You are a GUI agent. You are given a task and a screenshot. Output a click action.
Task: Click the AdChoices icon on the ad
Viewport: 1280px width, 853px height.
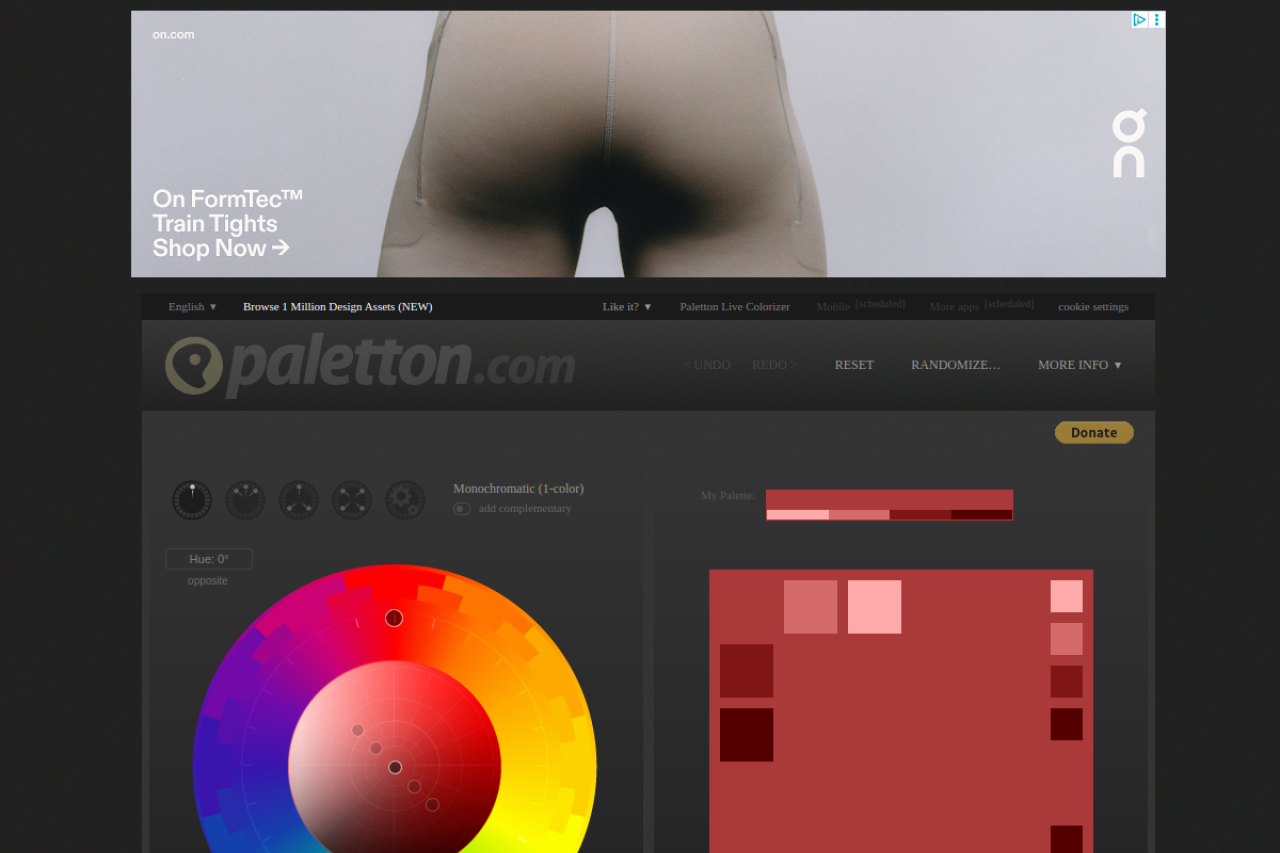[x=1140, y=19]
